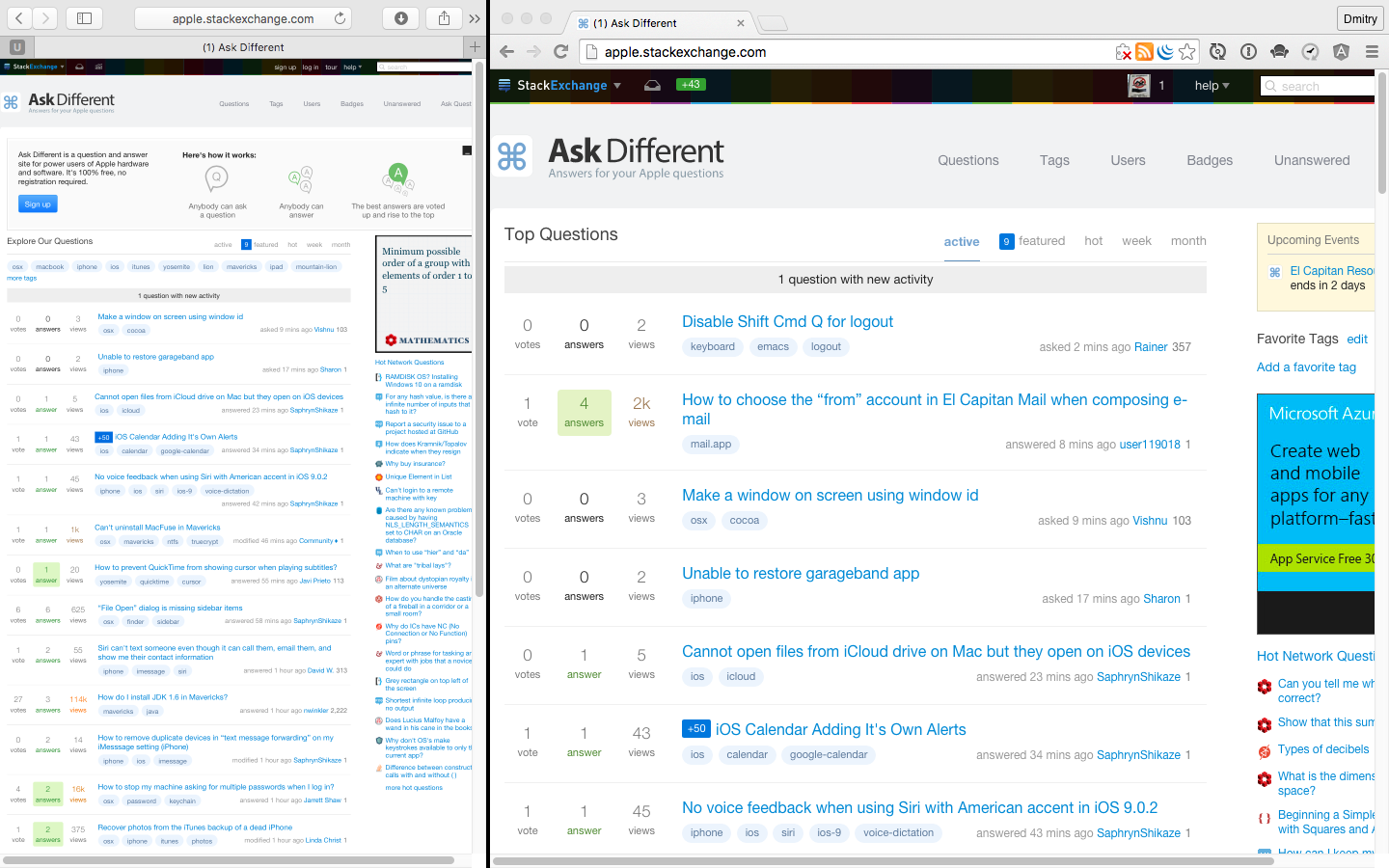Show Safari's sidebar panel
1389x868 pixels.
(x=84, y=18)
